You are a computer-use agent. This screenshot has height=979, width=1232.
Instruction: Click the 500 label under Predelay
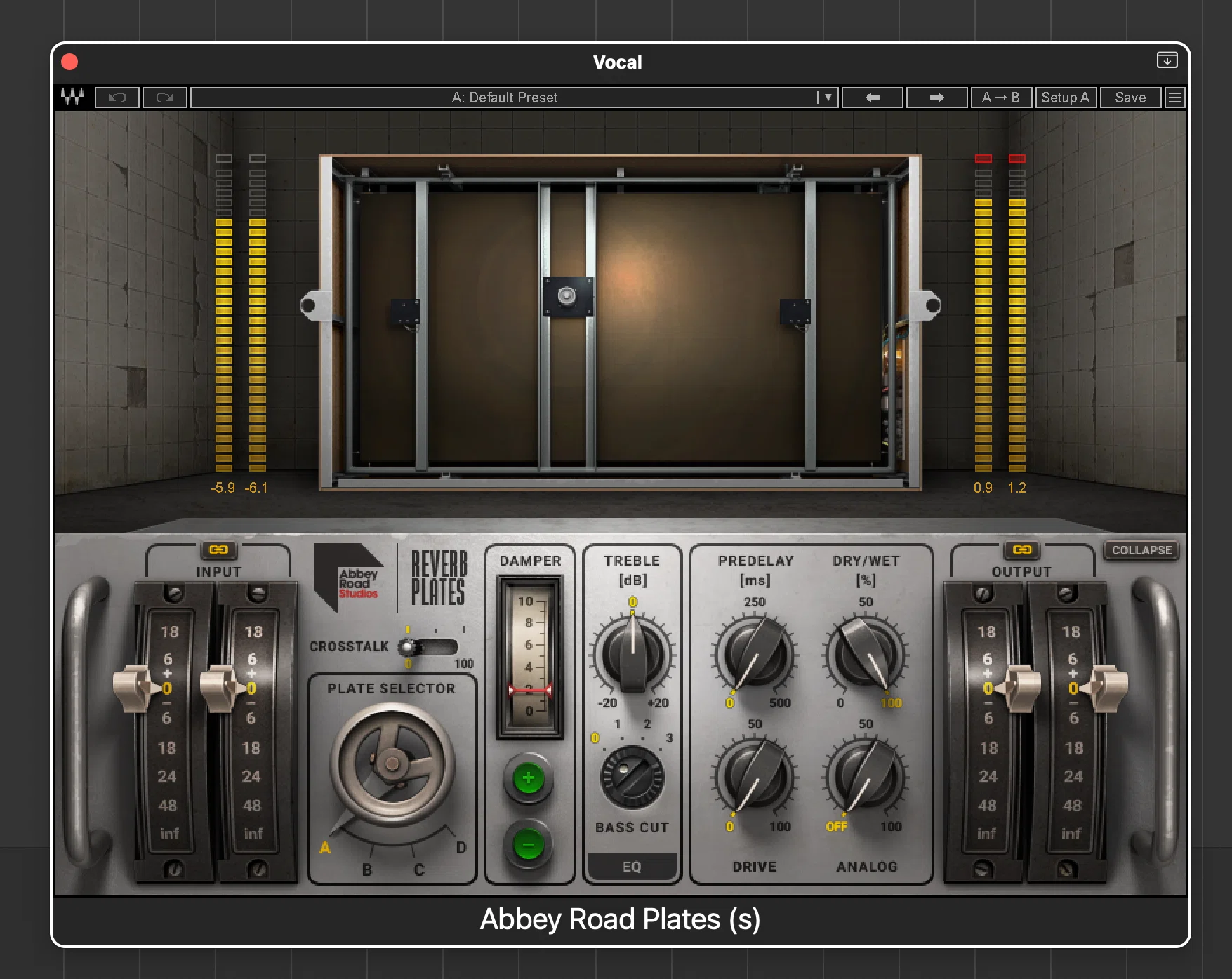(x=780, y=703)
